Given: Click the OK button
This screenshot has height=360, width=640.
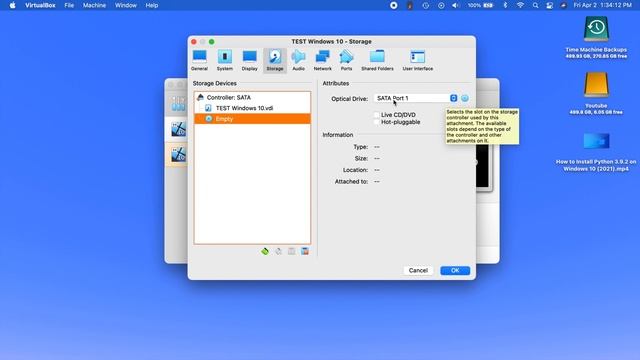Looking at the screenshot, I should pyautogui.click(x=455, y=270).
